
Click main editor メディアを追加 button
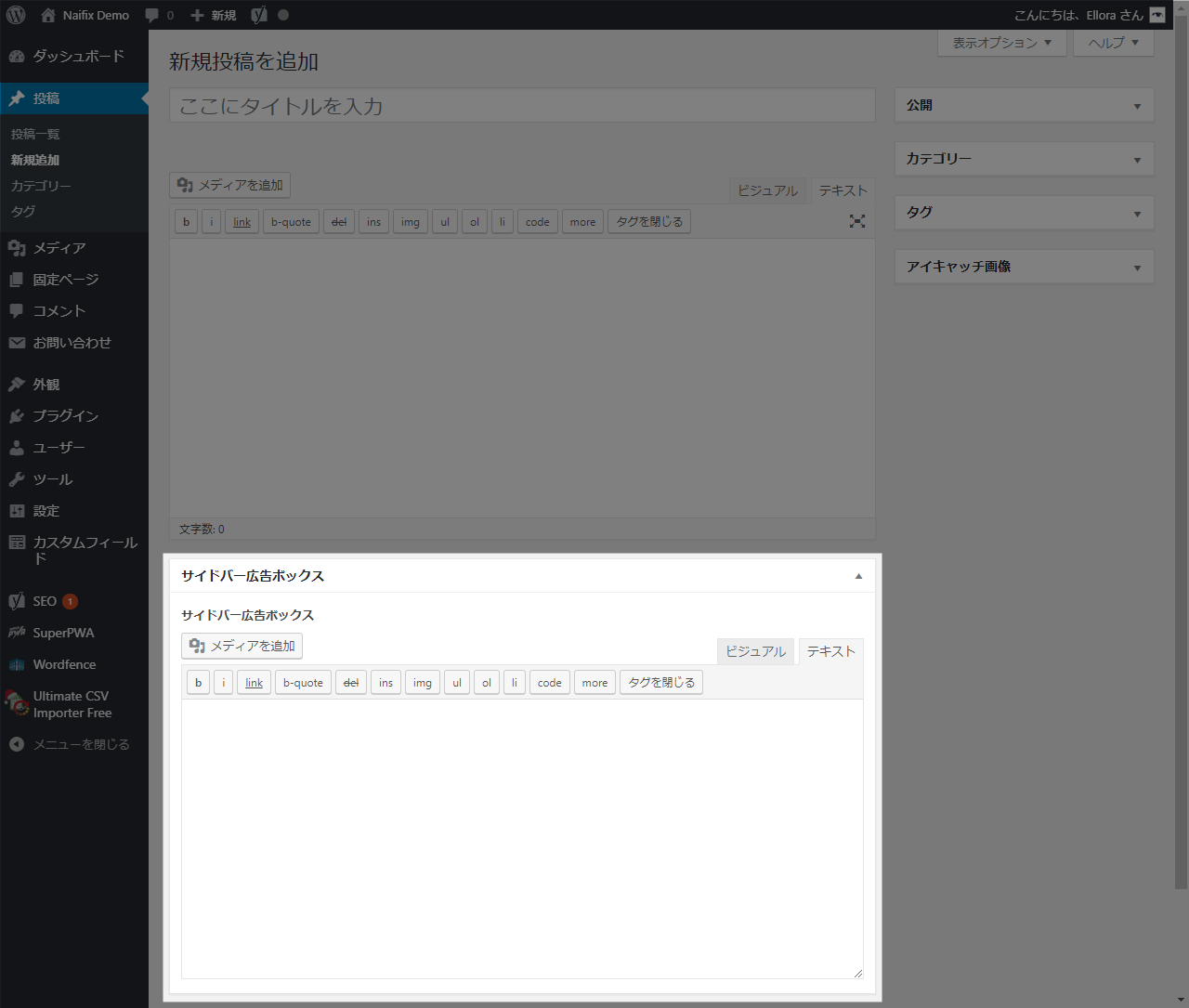229,185
